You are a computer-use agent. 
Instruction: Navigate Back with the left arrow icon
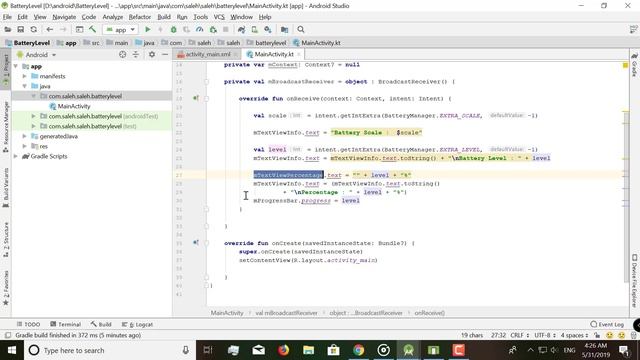coord(50,29)
